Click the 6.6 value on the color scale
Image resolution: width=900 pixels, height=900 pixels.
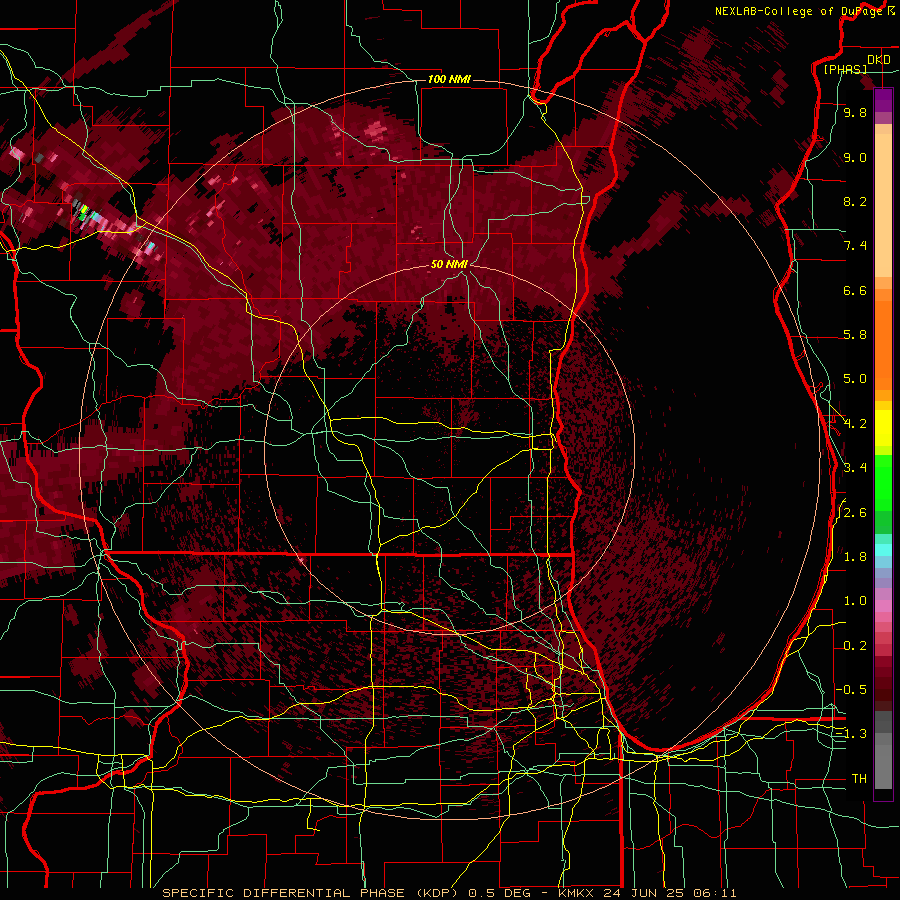[x=855, y=291]
